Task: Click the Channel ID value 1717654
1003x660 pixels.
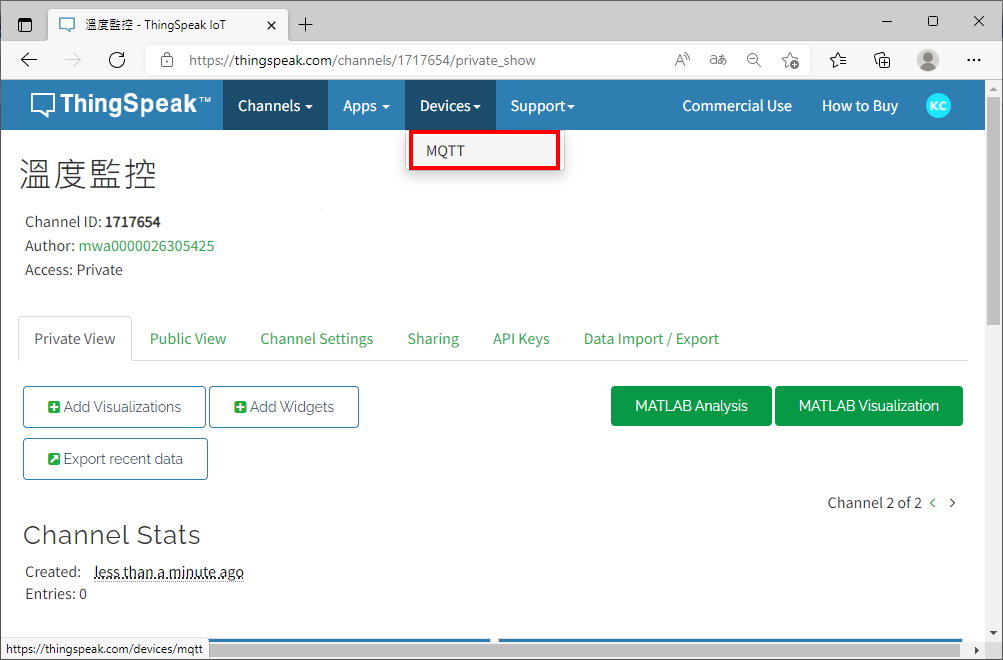Action: click(132, 222)
